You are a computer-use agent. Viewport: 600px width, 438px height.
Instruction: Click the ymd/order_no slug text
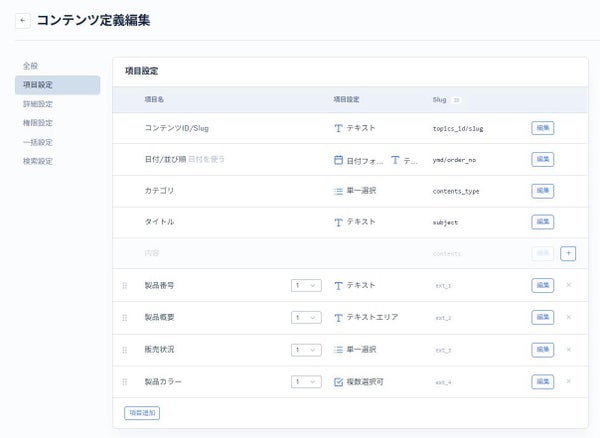pyautogui.click(x=454, y=160)
